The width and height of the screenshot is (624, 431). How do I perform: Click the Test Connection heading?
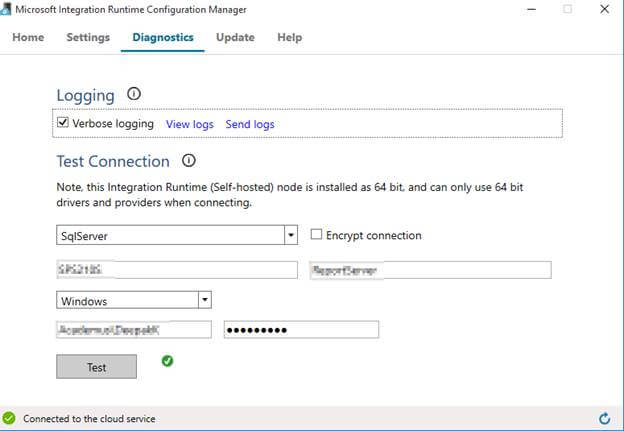(x=113, y=161)
